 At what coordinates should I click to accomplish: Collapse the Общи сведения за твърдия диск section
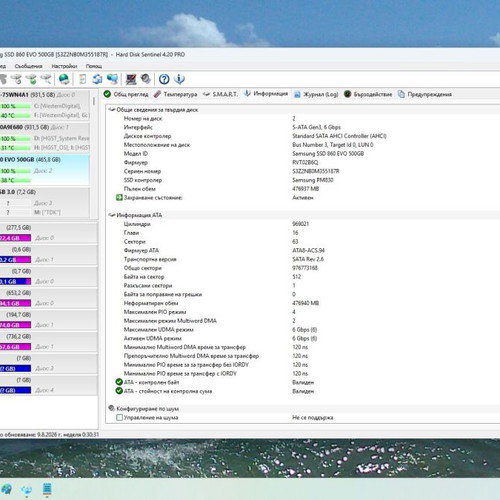coord(112,110)
